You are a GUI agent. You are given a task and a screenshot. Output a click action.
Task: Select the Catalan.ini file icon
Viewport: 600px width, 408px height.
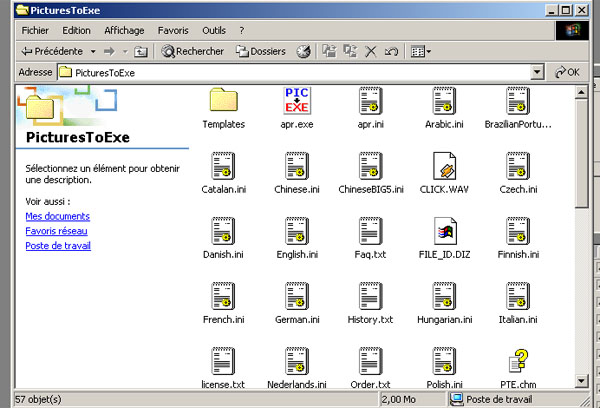coord(223,166)
